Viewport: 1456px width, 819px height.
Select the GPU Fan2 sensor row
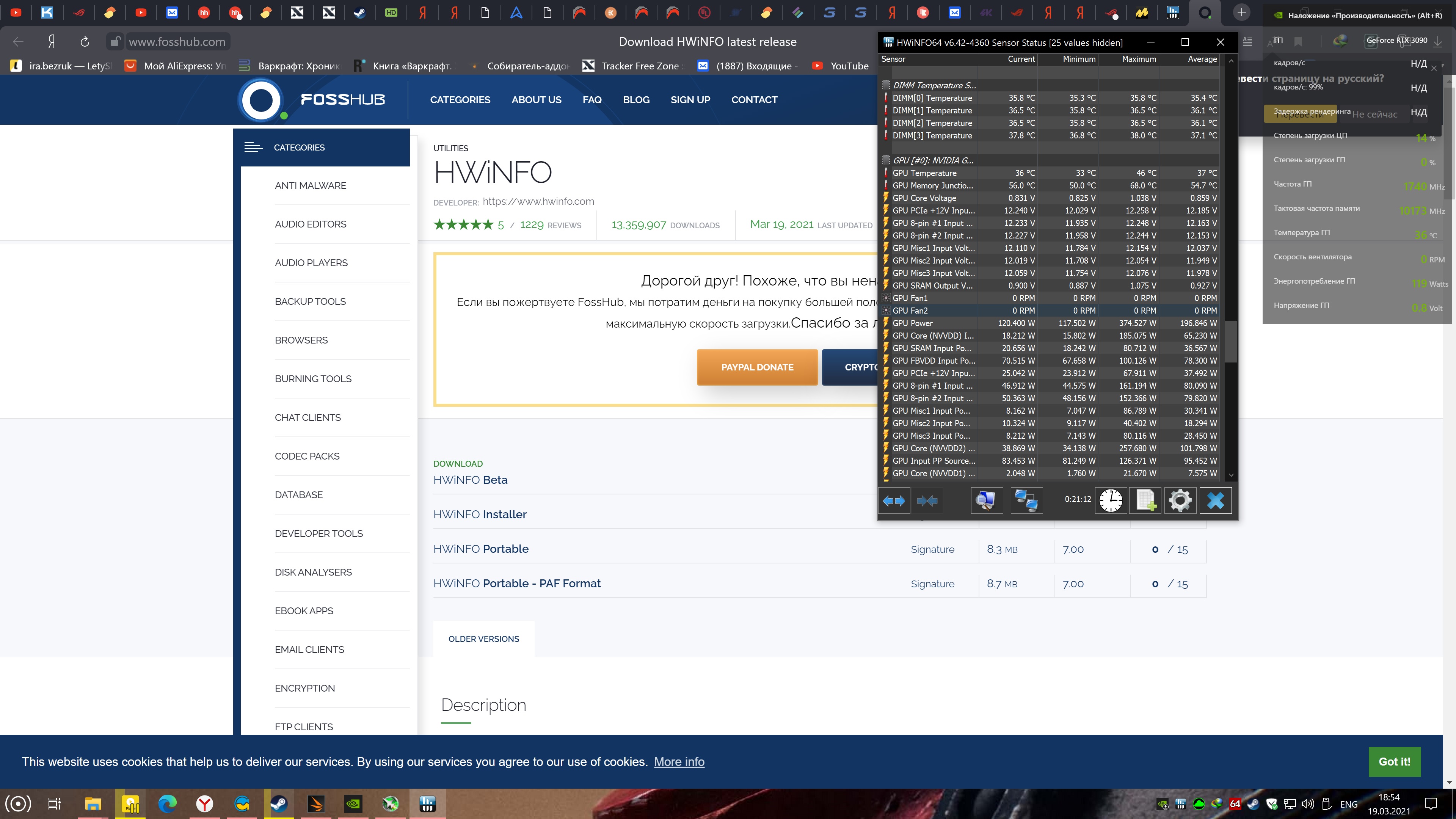pos(933,310)
